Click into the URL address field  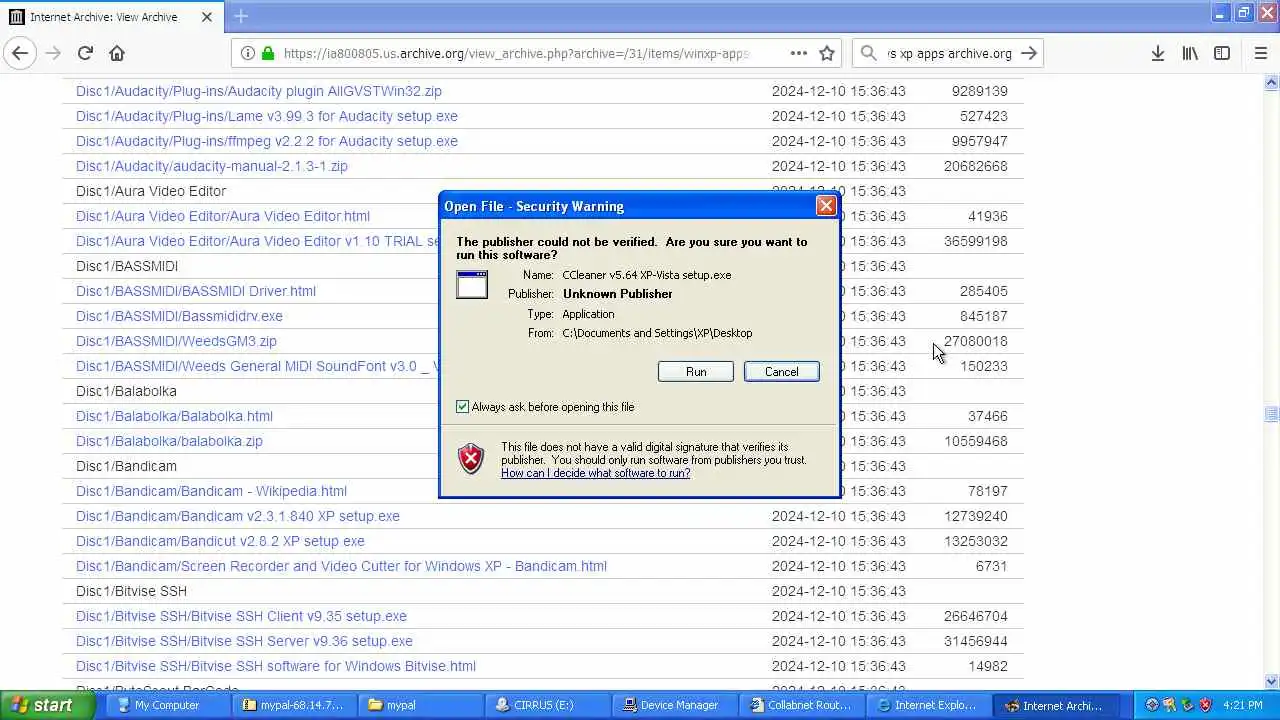(517, 54)
